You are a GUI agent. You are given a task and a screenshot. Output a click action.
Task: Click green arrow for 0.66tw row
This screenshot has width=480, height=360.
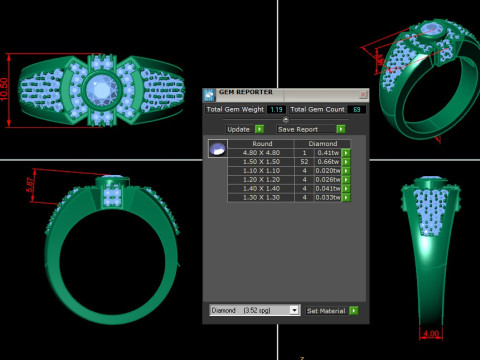(x=346, y=162)
